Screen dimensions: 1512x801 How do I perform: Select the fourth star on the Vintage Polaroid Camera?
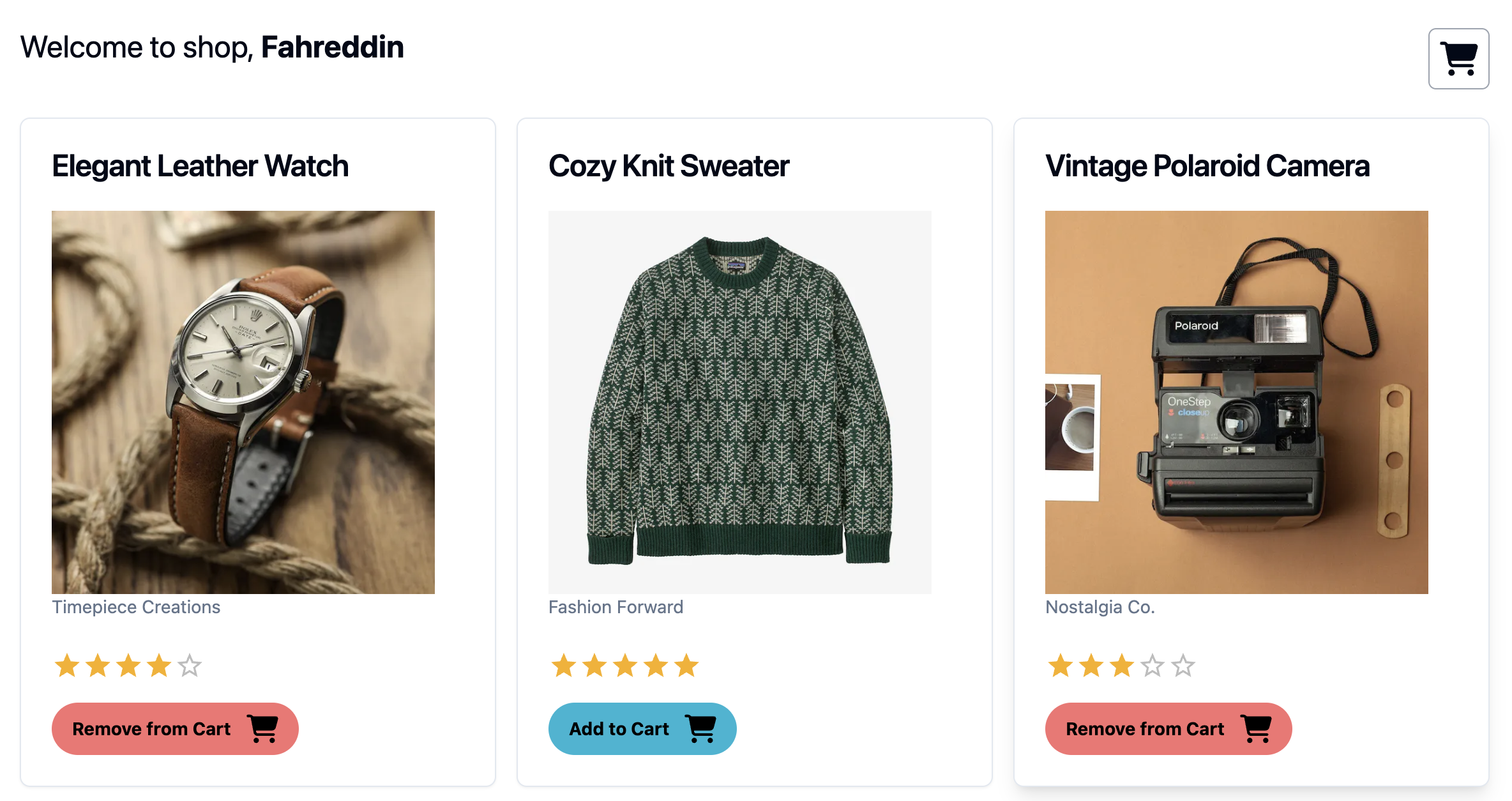click(1152, 666)
